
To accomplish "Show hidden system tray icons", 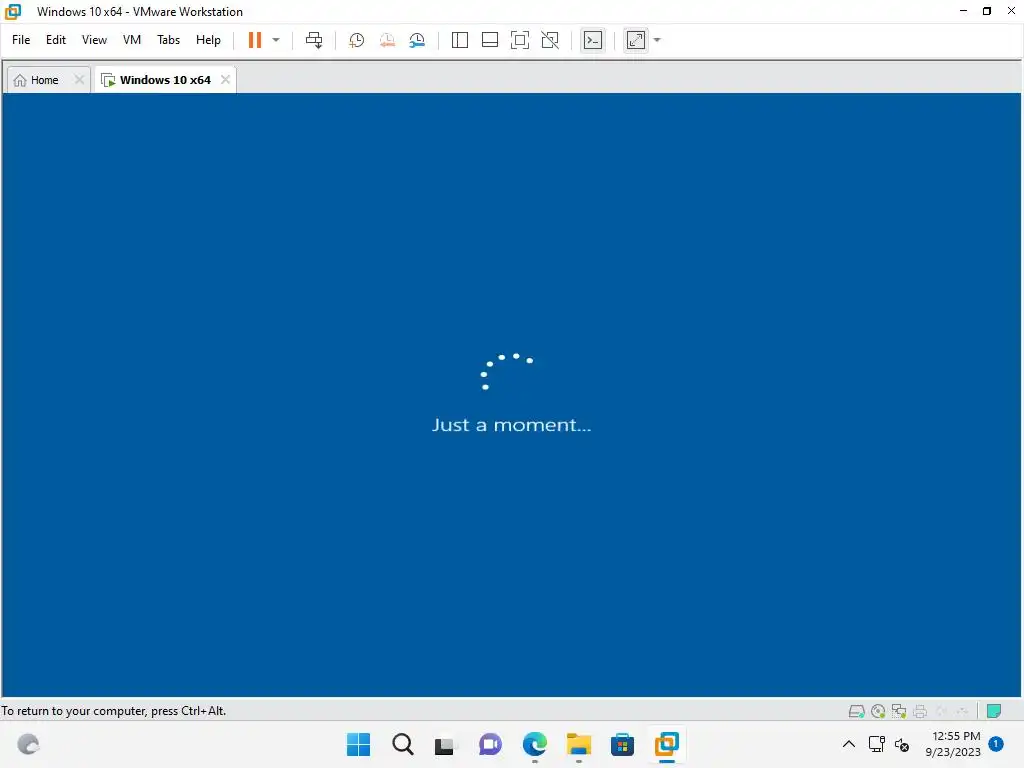I will (849, 744).
